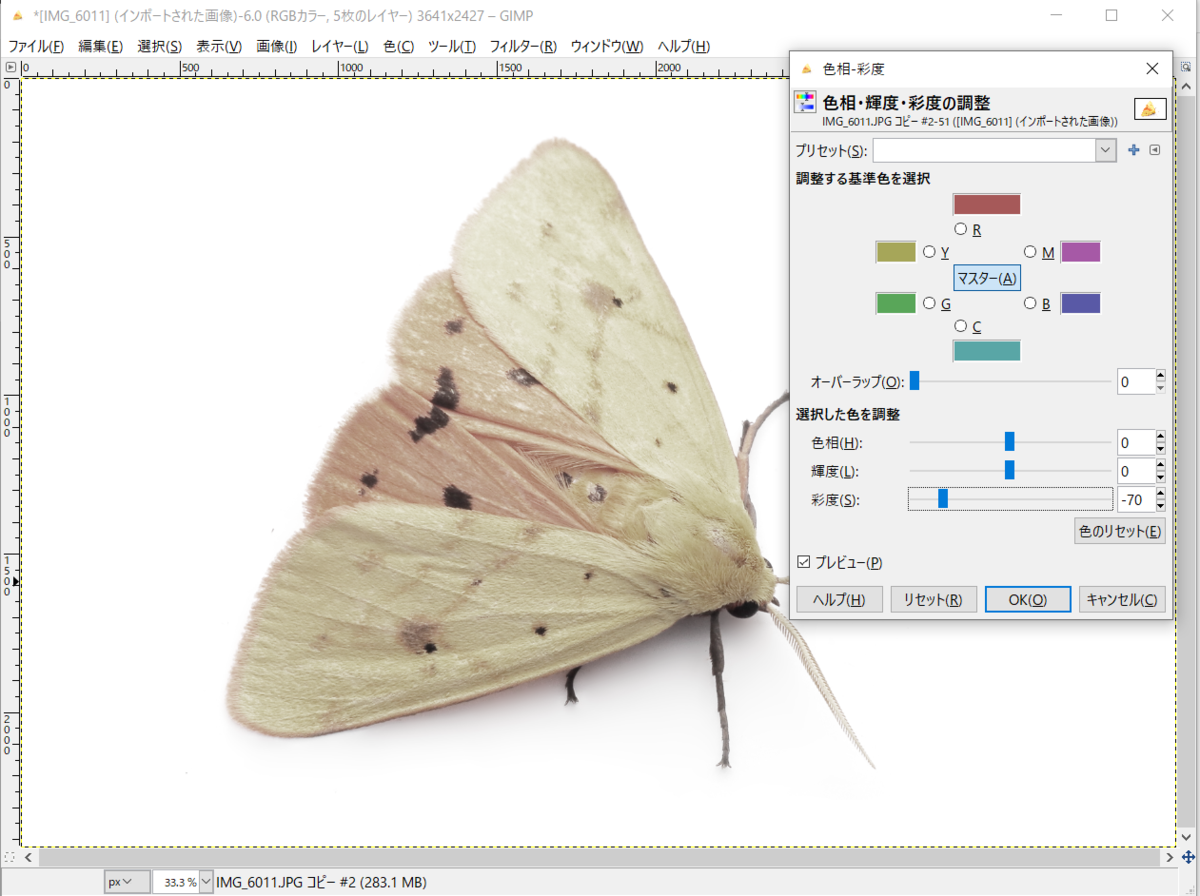Click the OK(O) button

(x=1028, y=599)
